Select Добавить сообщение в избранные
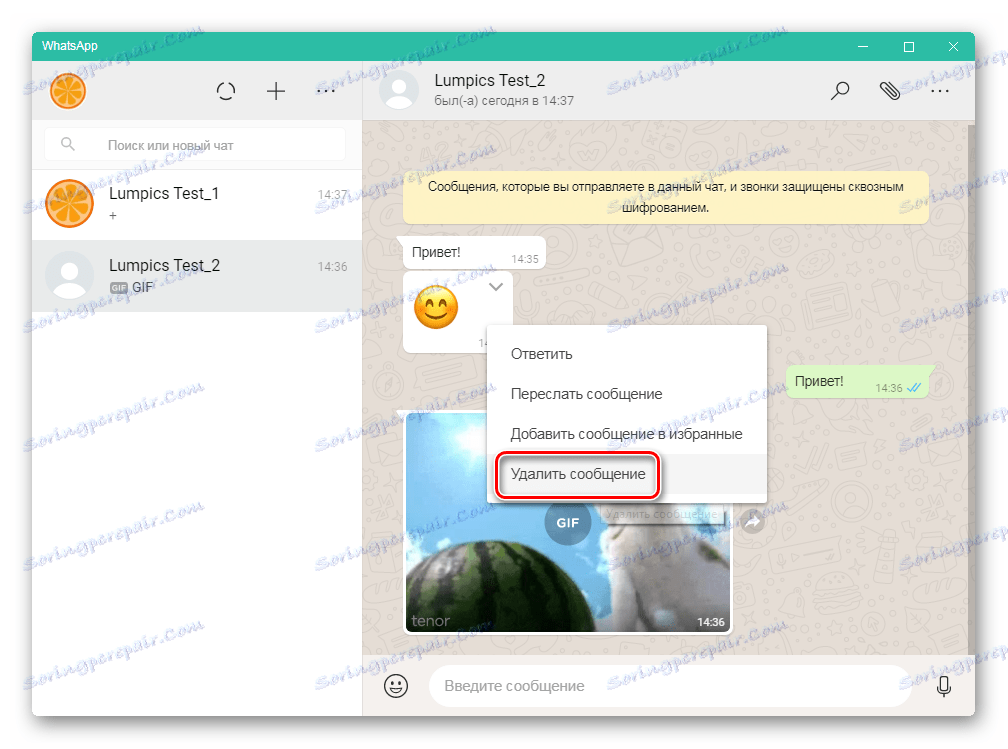1008x749 pixels. pos(627,434)
